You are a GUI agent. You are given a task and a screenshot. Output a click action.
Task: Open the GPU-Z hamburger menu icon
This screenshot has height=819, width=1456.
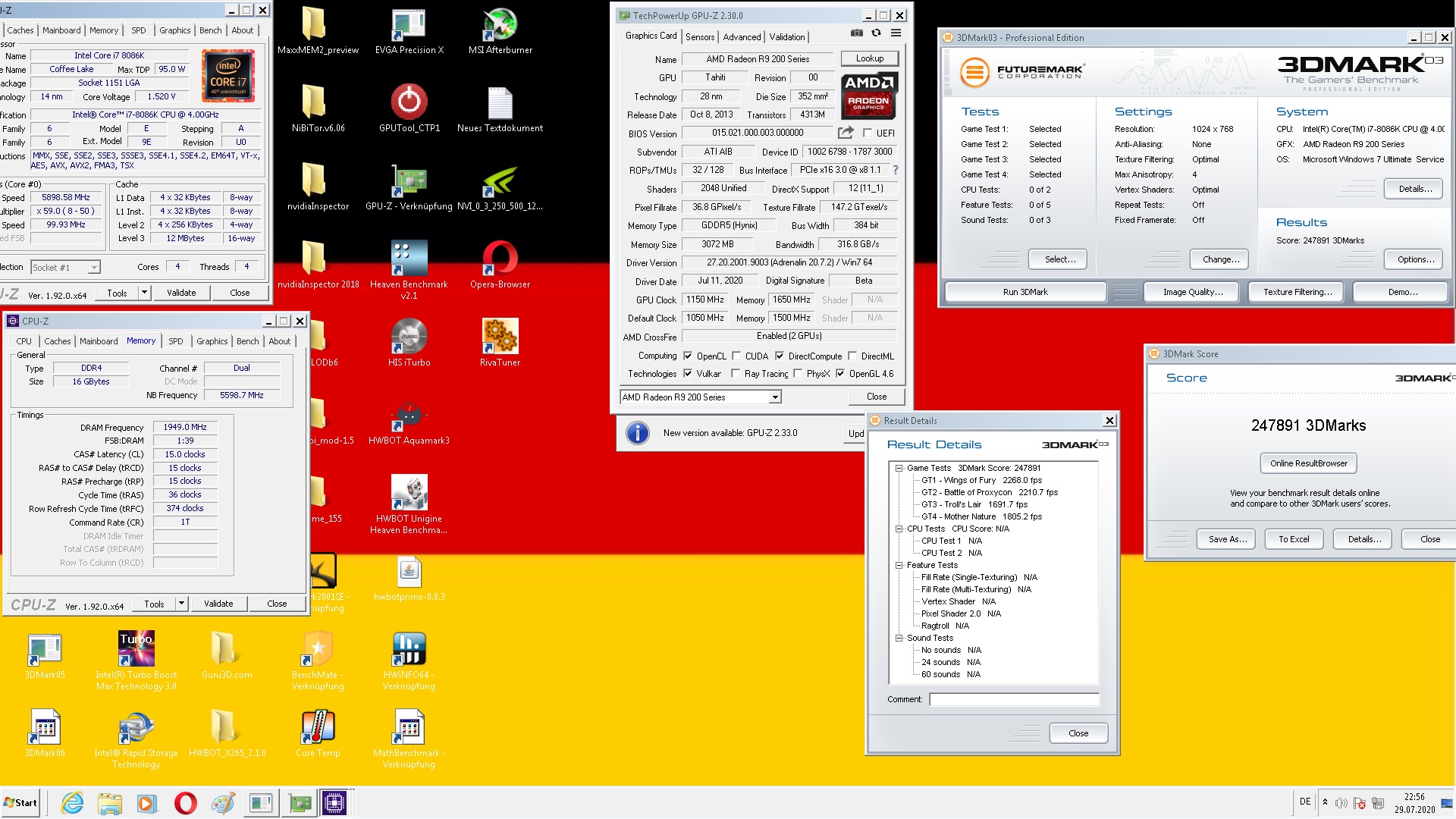pyautogui.click(x=896, y=33)
